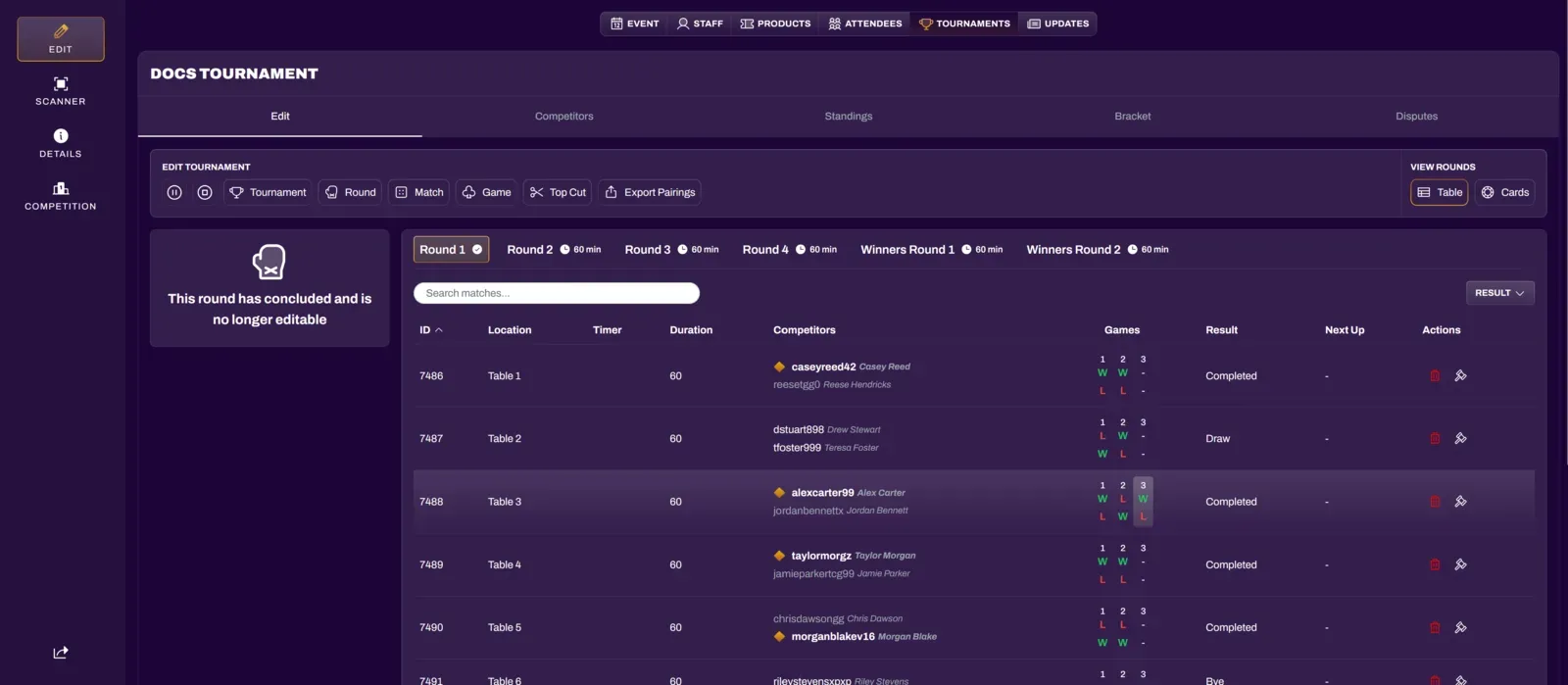1568x685 pixels.
Task: Click the Search matches input field
Action: [556, 293]
